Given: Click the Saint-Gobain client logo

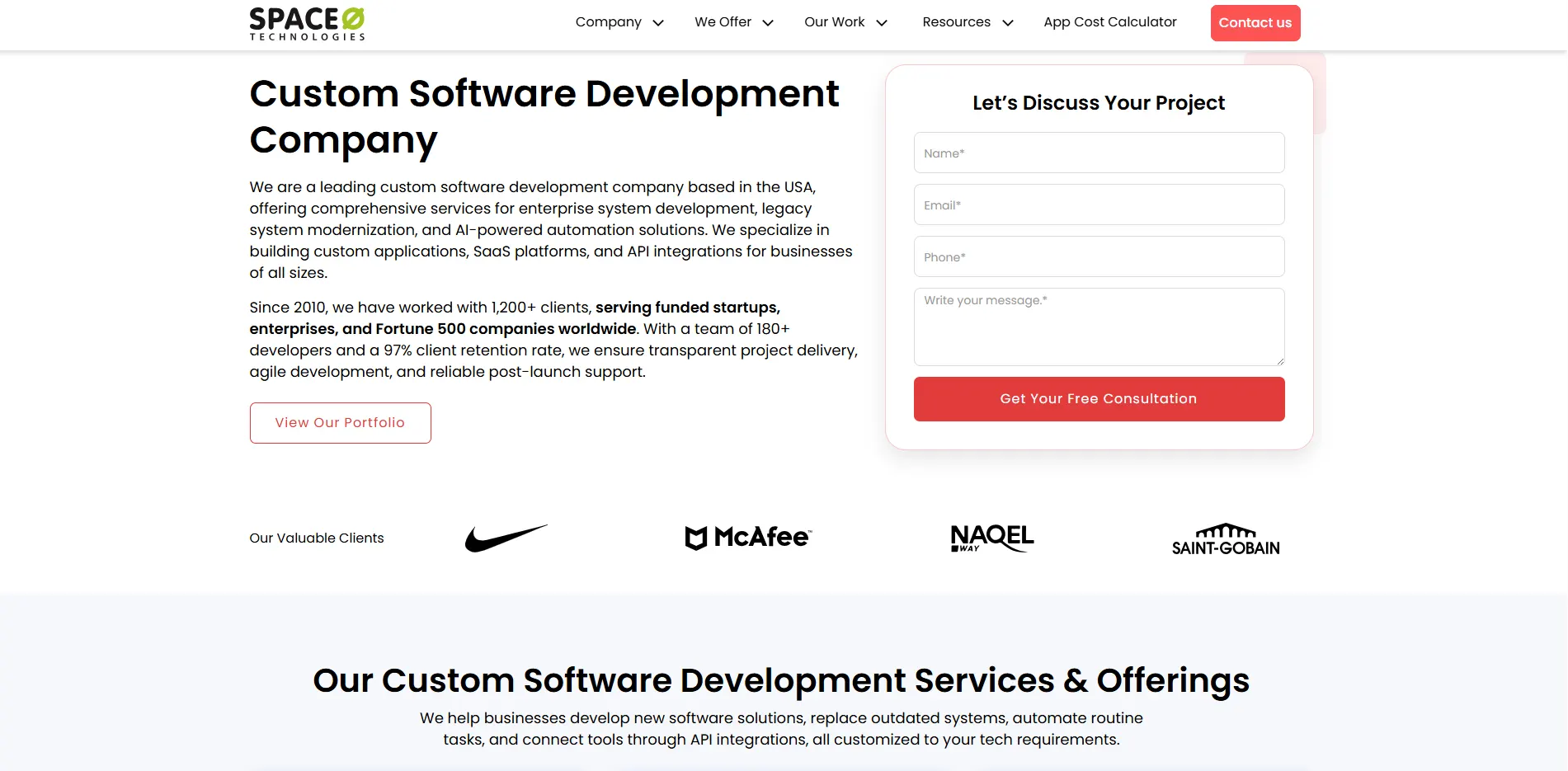Looking at the screenshot, I should click(1226, 539).
